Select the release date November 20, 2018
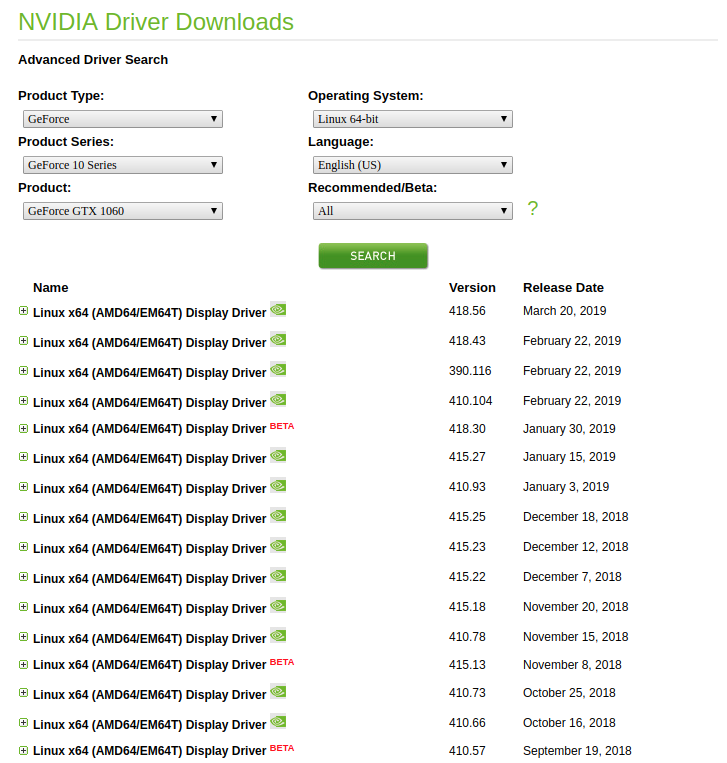 (x=575, y=606)
